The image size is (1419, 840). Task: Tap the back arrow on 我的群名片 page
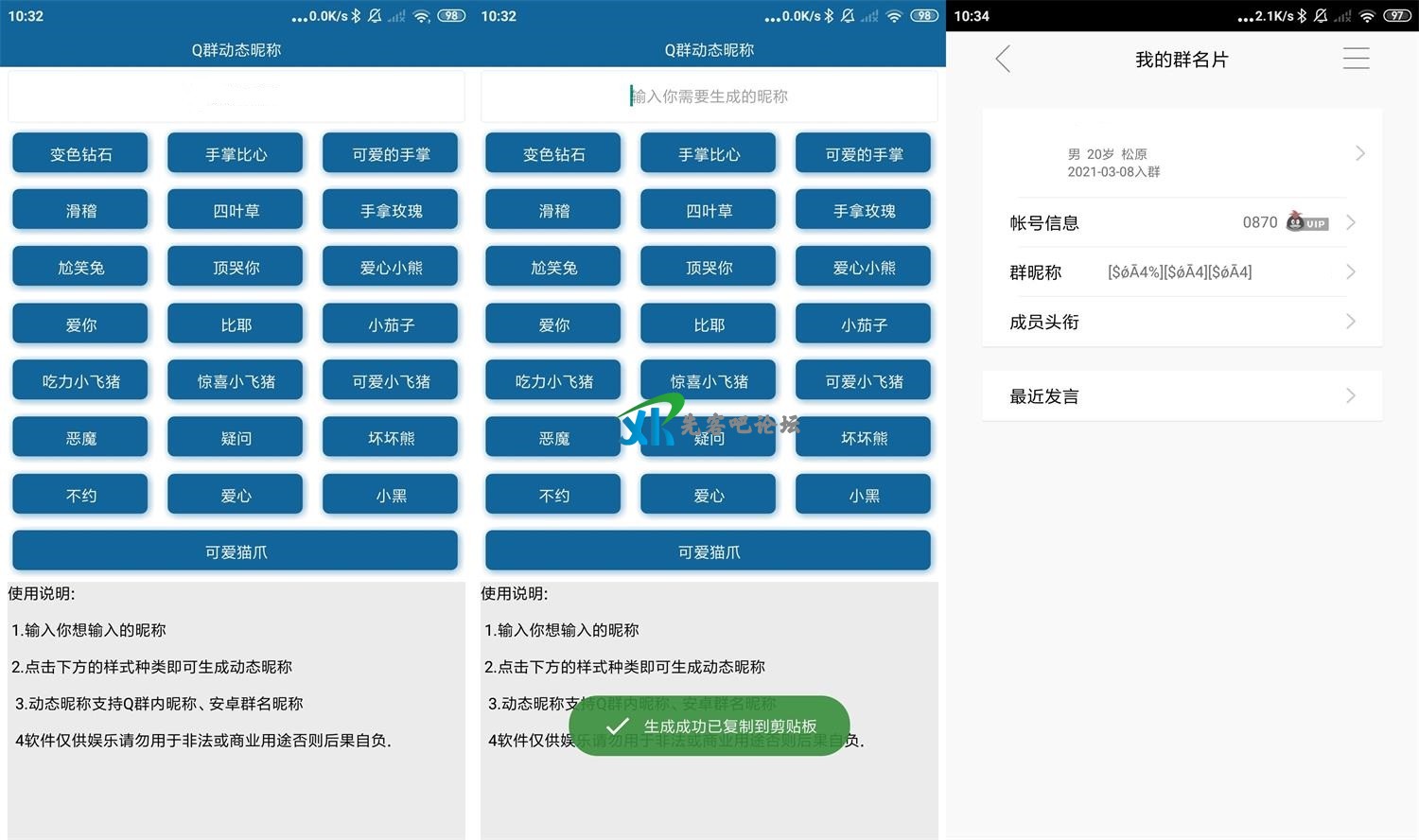1004,60
